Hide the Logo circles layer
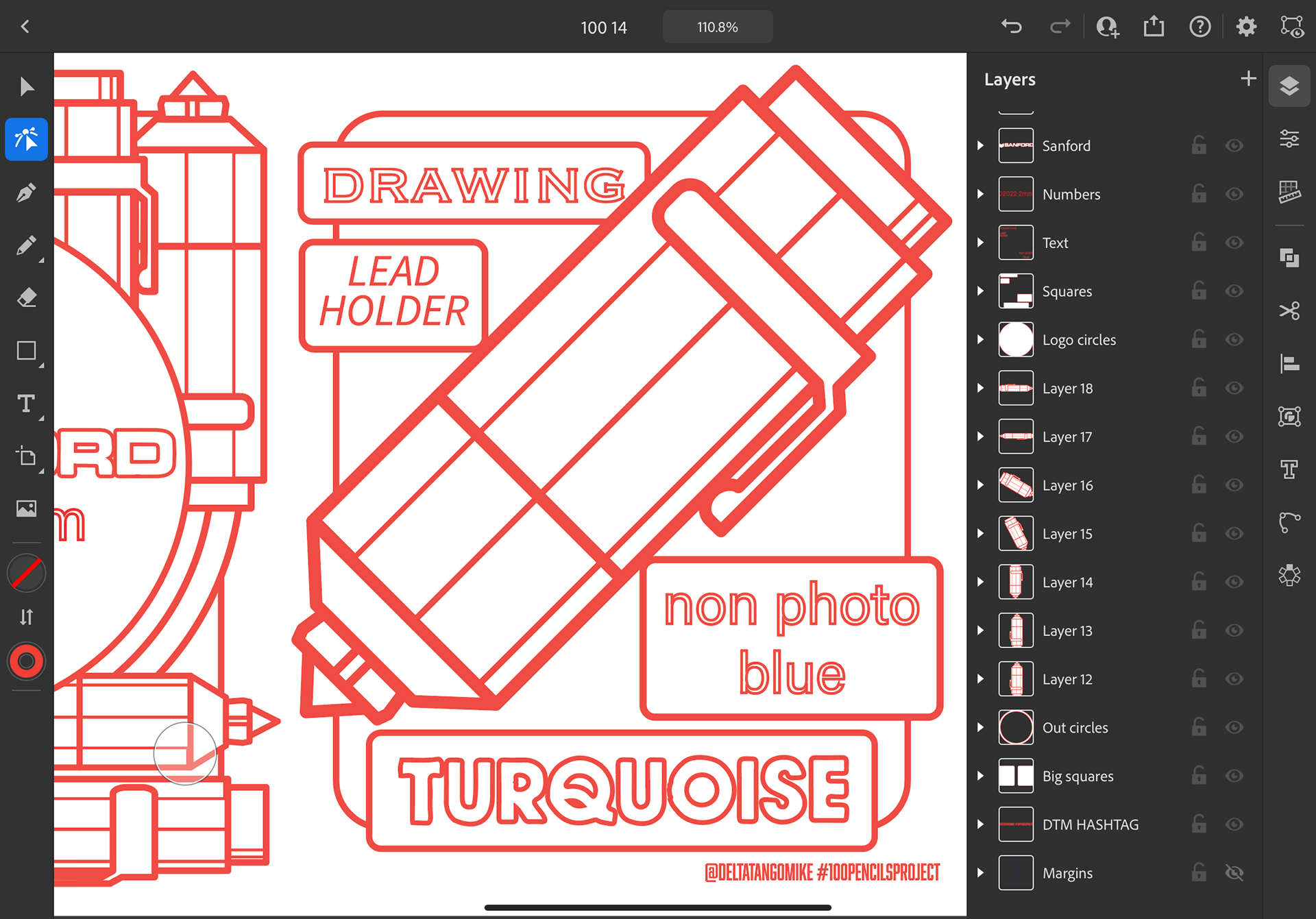Screen dimensions: 1316x919 pyautogui.click(x=1234, y=340)
